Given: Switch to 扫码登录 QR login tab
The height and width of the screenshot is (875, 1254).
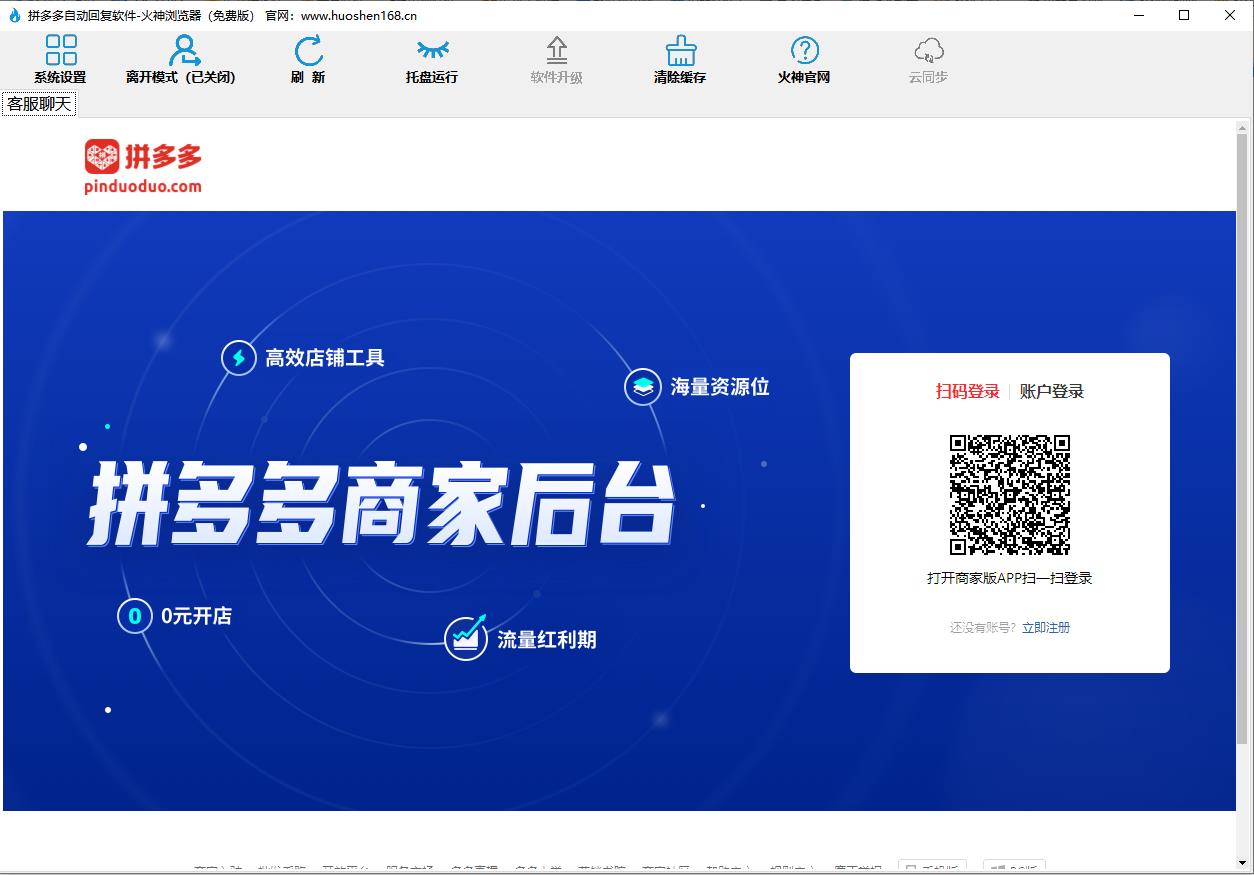Looking at the screenshot, I should (967, 391).
